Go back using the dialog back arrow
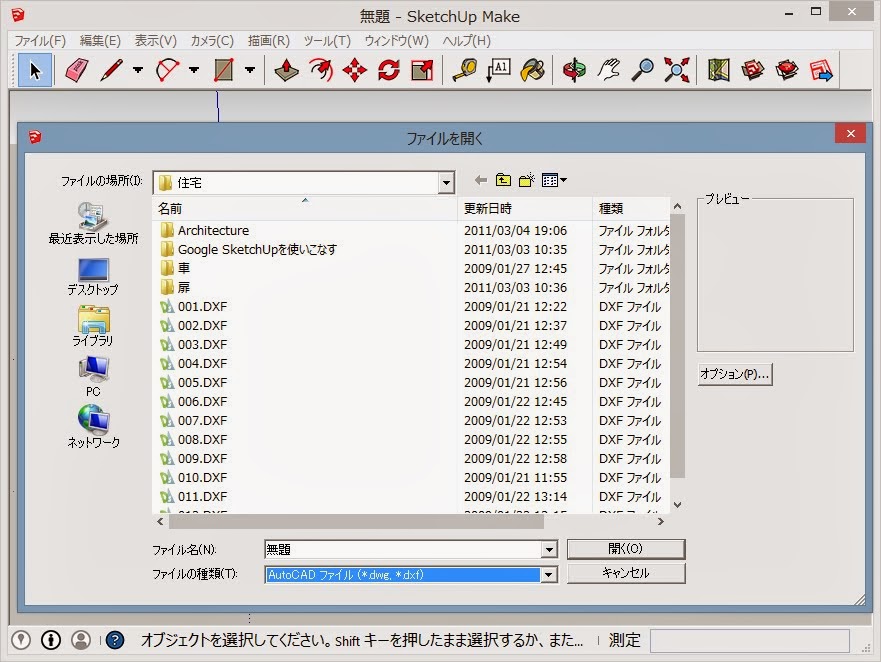The height and width of the screenshot is (662, 881). pos(480,180)
